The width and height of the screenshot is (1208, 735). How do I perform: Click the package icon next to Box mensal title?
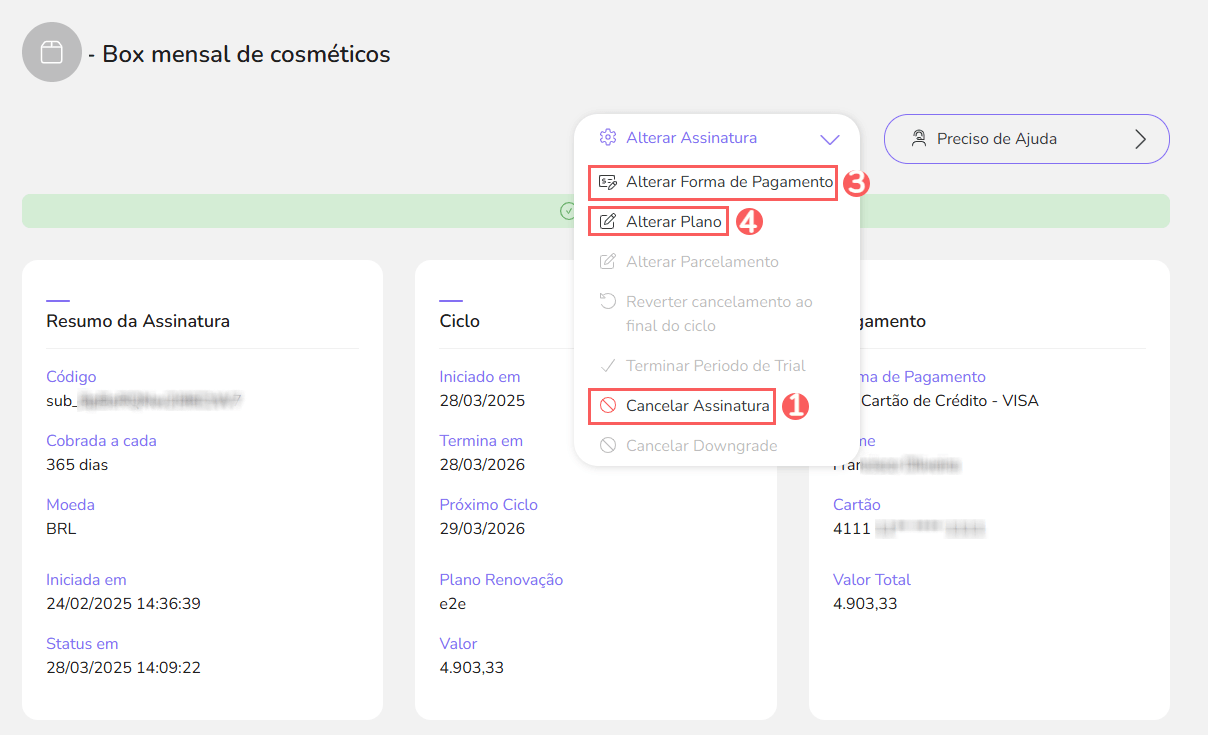click(x=52, y=51)
